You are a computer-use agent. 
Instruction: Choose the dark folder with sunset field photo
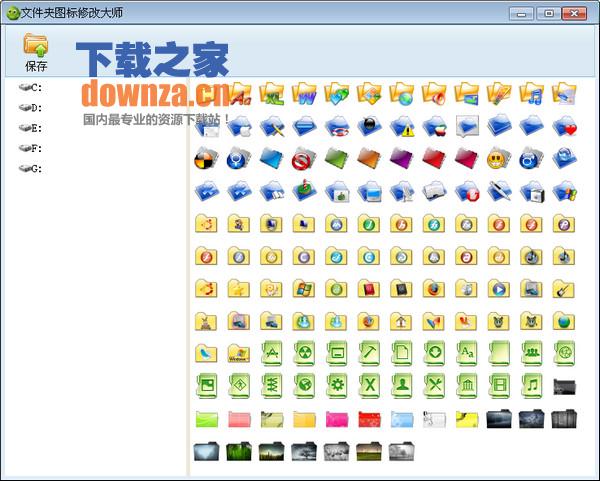(369, 452)
